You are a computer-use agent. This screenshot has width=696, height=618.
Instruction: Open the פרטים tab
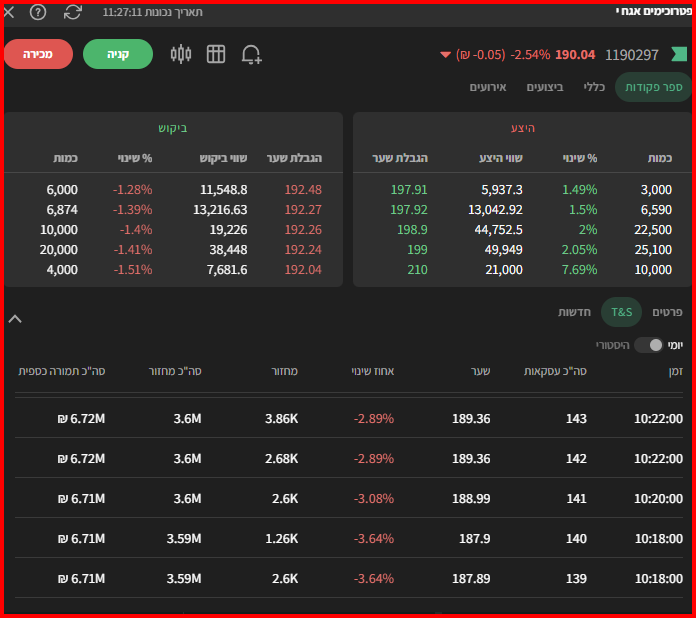[667, 312]
